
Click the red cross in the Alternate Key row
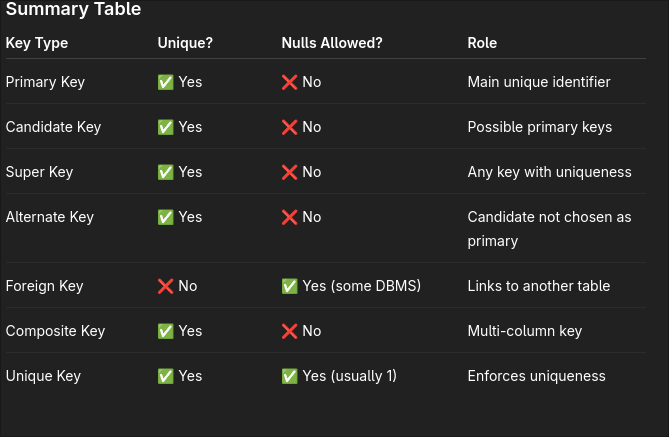point(290,217)
